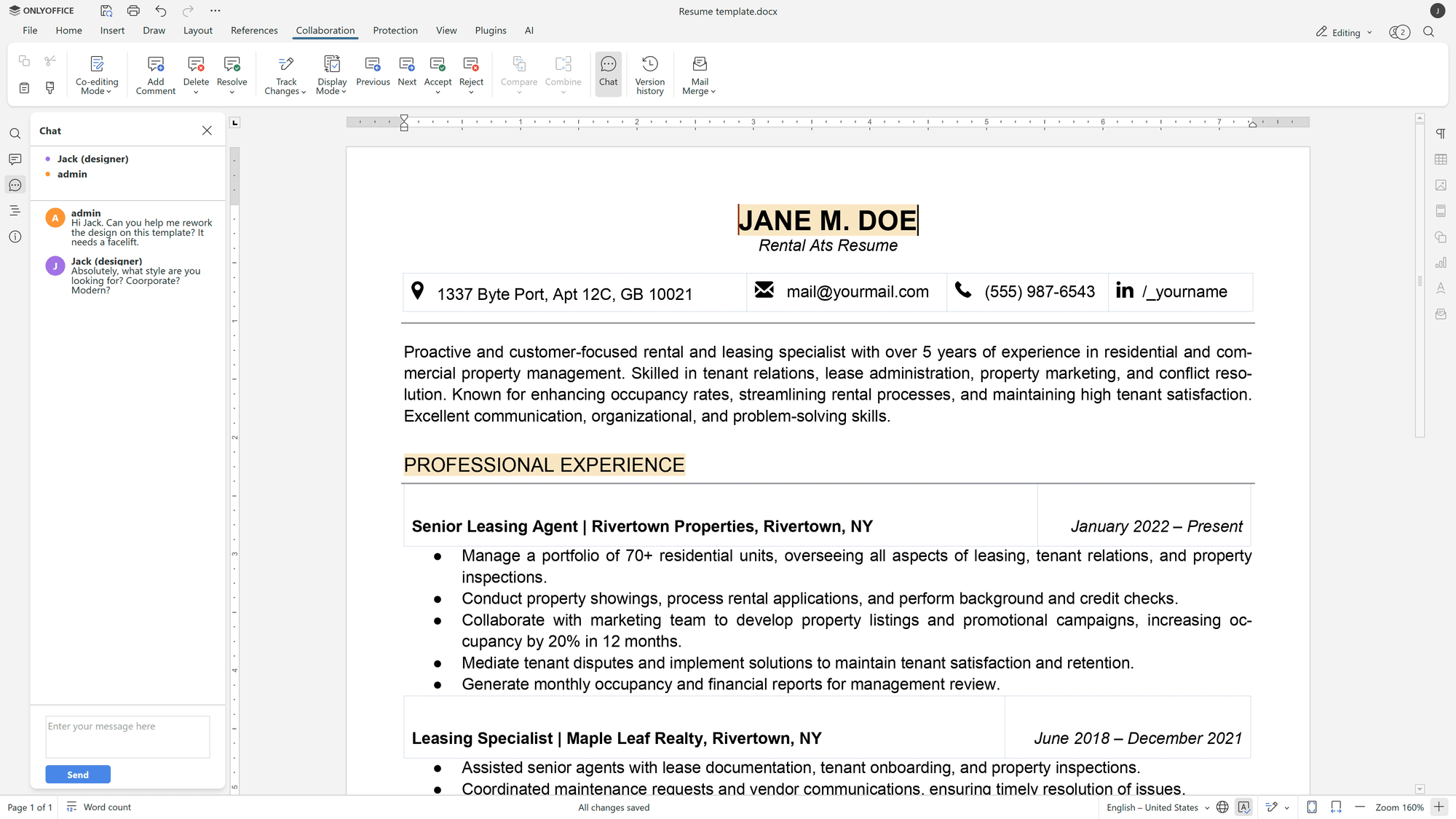Click the user avatar at top right
This screenshot has height=819, width=1456.
pos(1437,11)
